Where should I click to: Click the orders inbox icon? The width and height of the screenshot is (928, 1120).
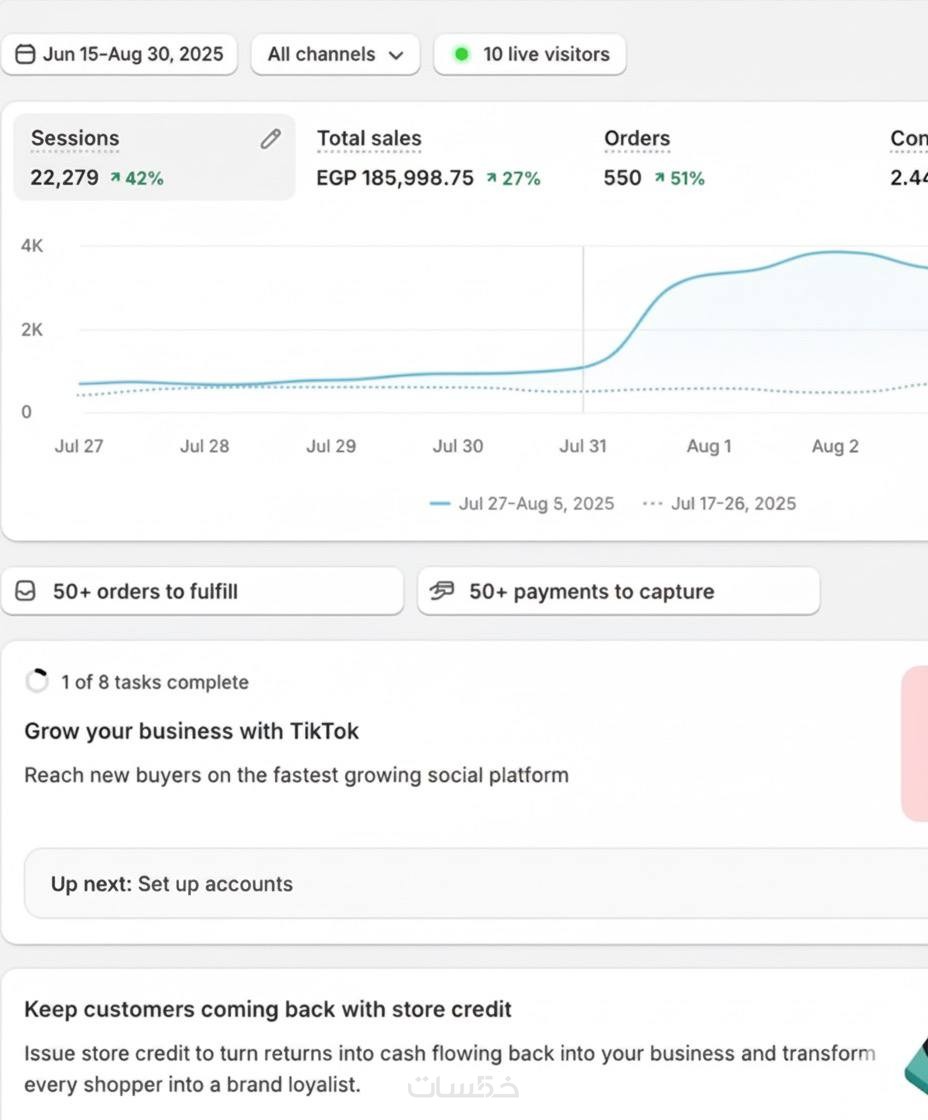26,591
